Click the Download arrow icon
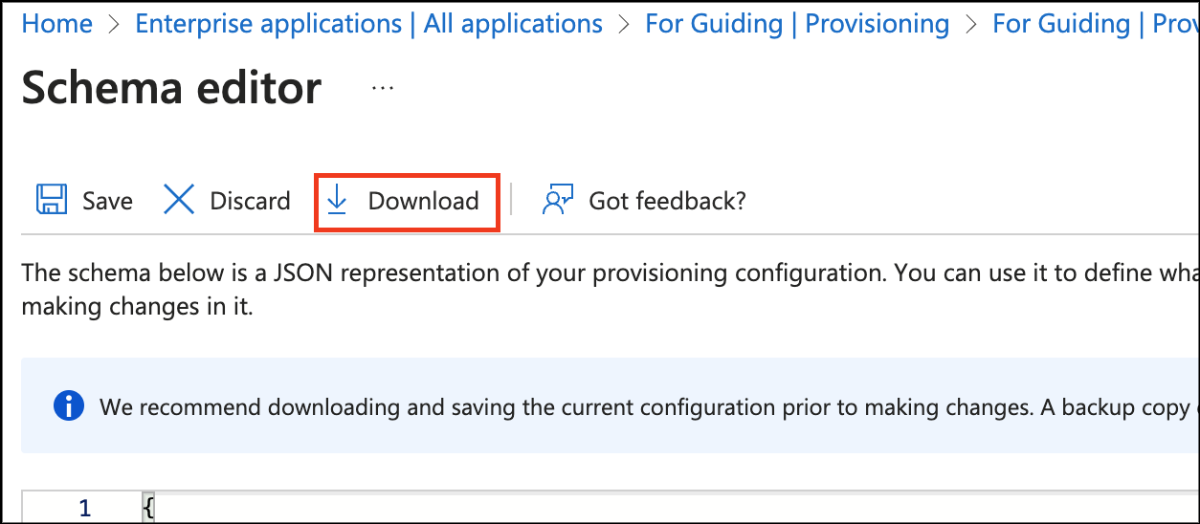This screenshot has height=524, width=1200. pos(337,200)
